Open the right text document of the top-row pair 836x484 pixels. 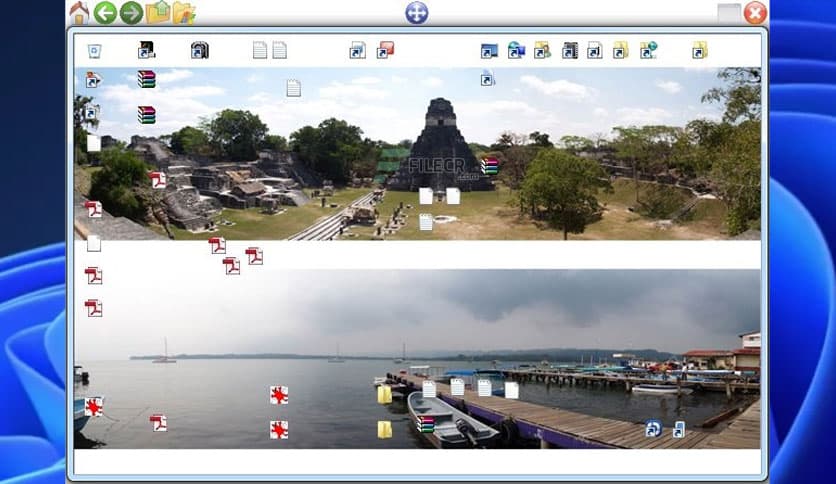click(x=279, y=51)
